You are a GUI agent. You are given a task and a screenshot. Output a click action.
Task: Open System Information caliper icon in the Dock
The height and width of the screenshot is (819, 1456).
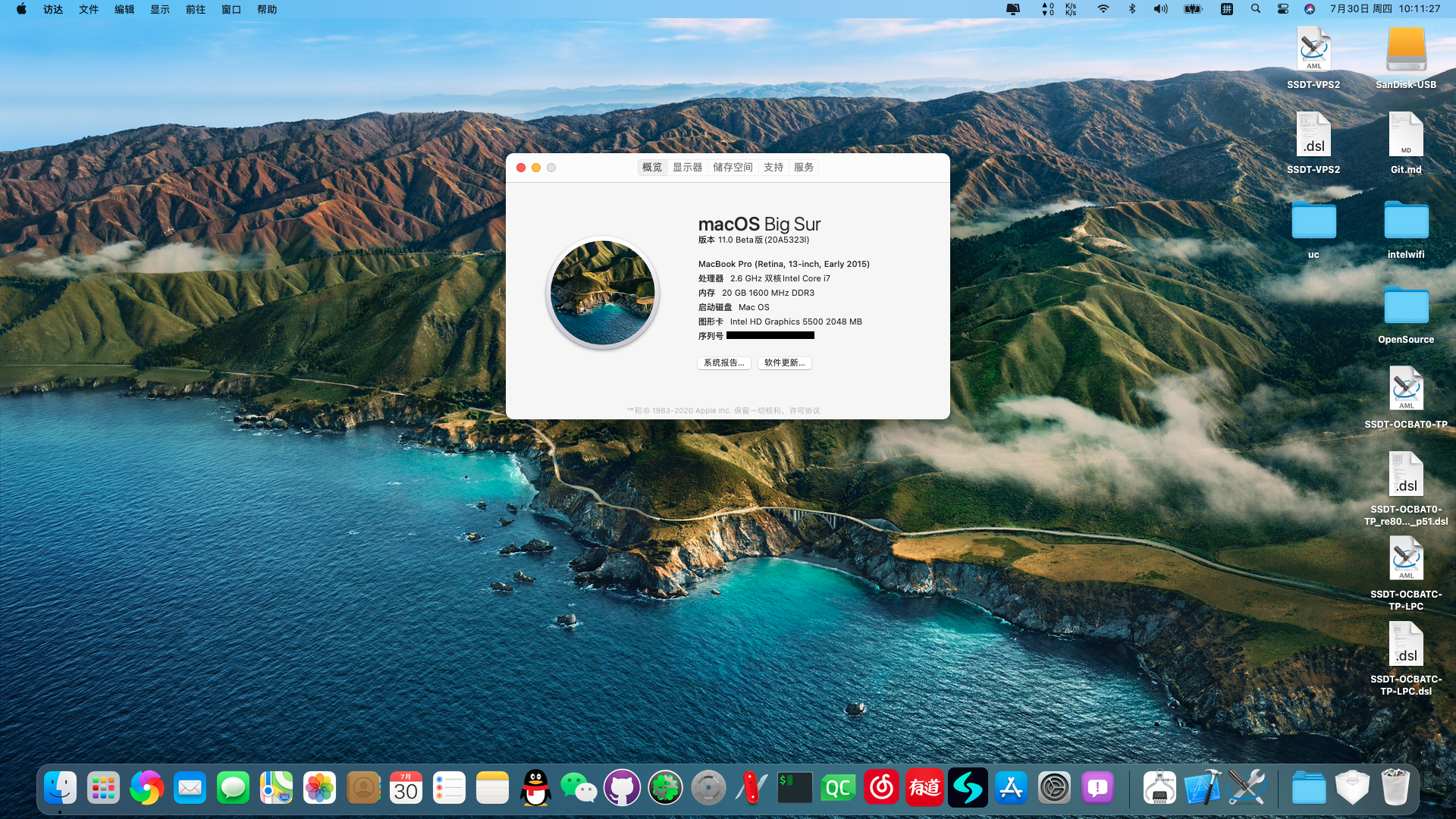1159,788
